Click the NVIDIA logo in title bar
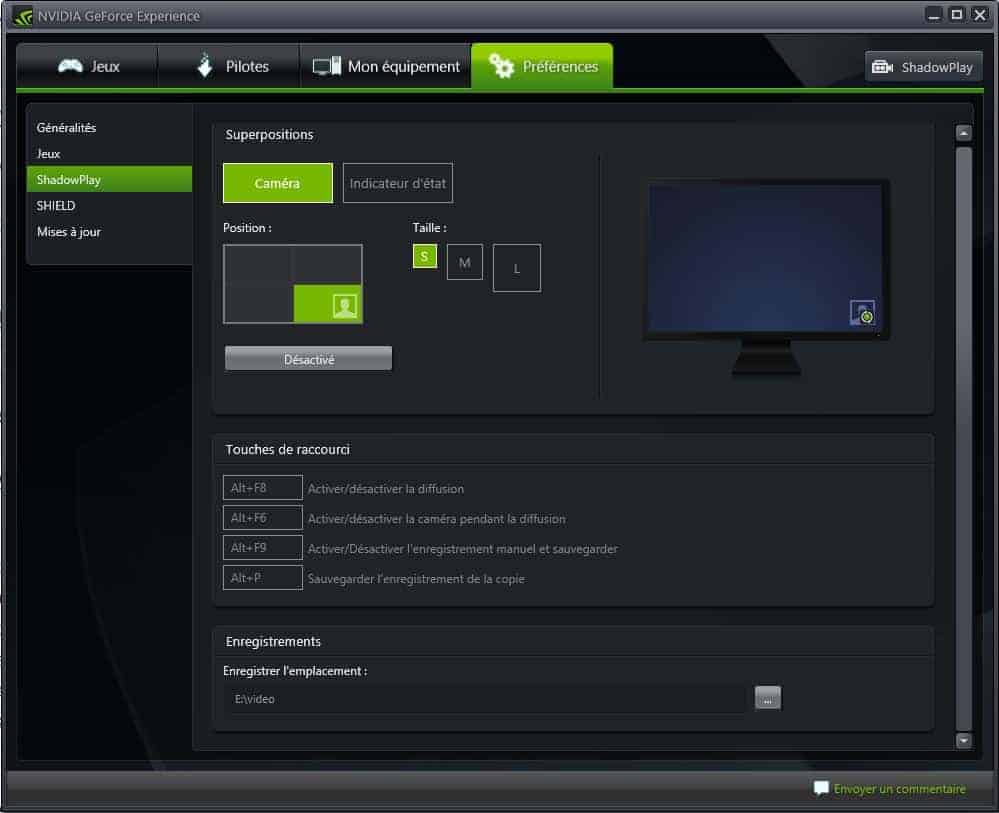The image size is (999, 813). 22,15
